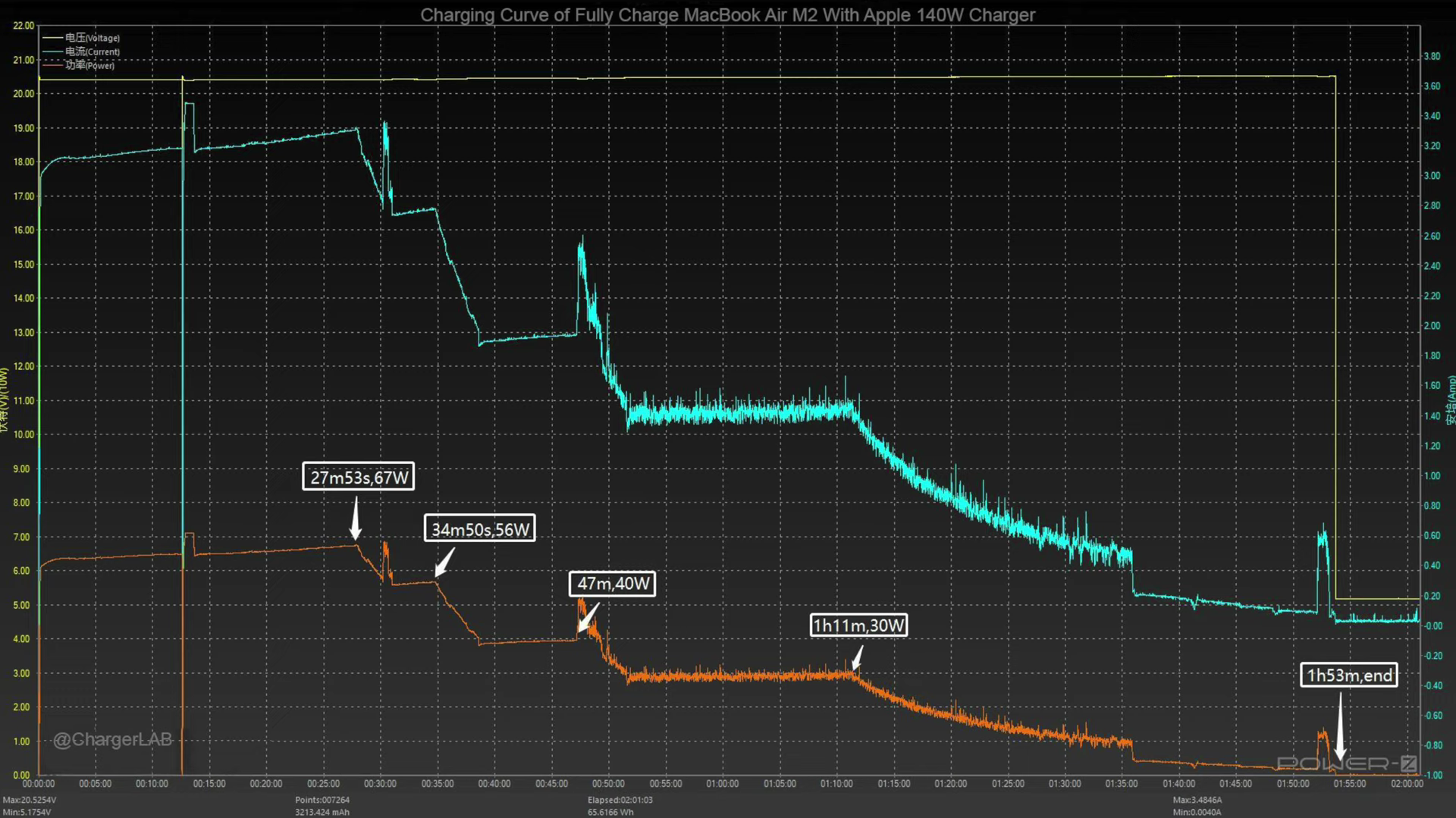The height and width of the screenshot is (818, 1456).
Task: Click the 01:40:00 time axis label
Action: tap(1179, 784)
